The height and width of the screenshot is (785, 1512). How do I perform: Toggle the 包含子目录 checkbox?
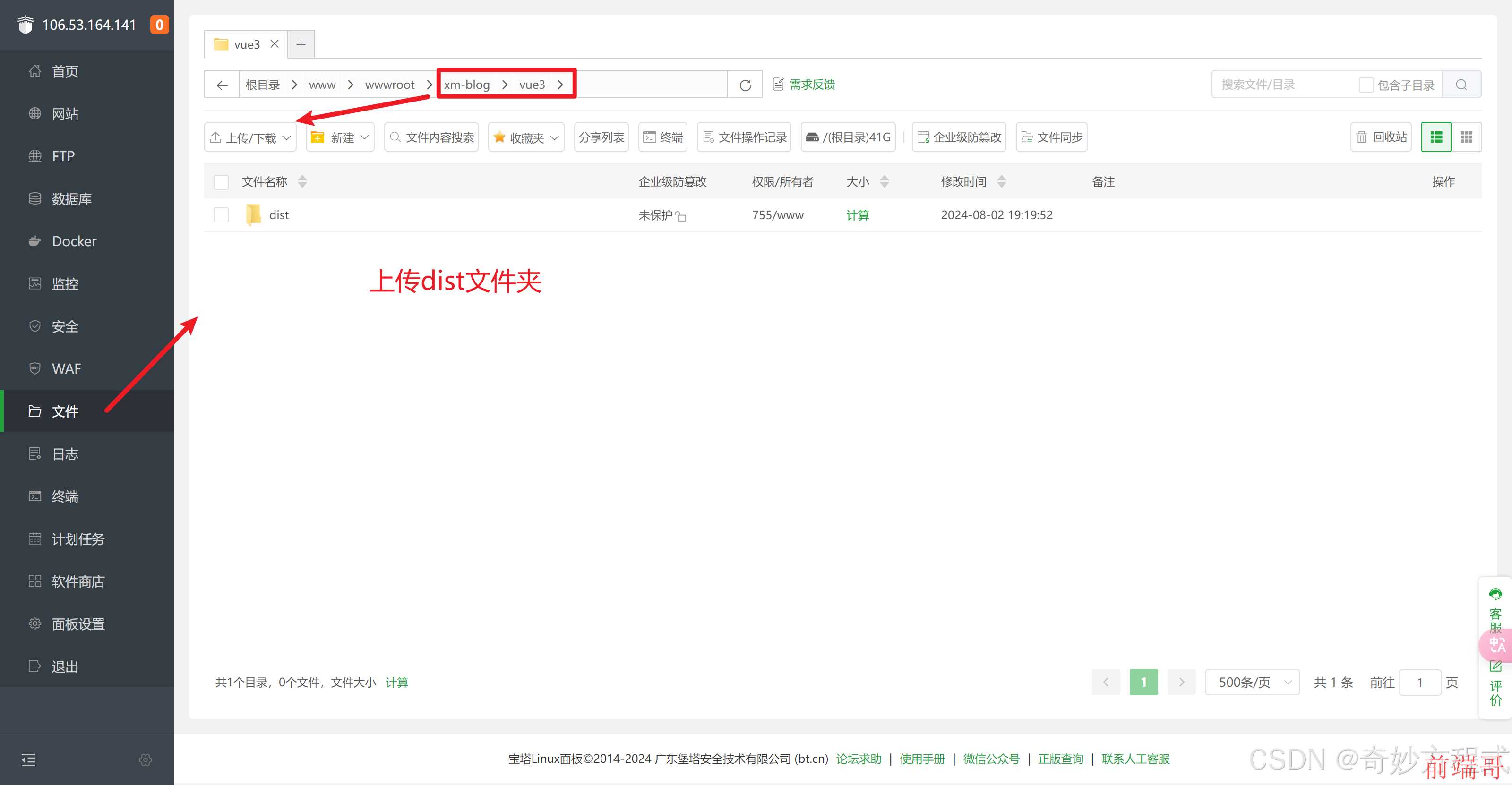1366,85
